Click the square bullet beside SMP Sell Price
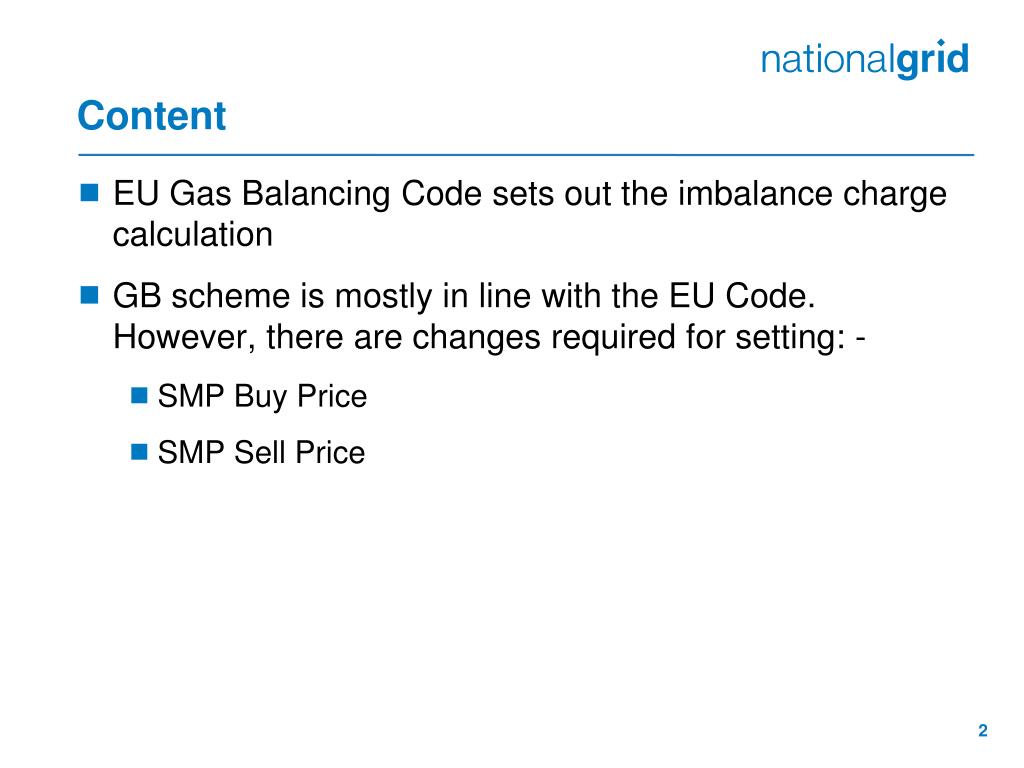Viewport: 1024px width, 768px height. tap(139, 451)
